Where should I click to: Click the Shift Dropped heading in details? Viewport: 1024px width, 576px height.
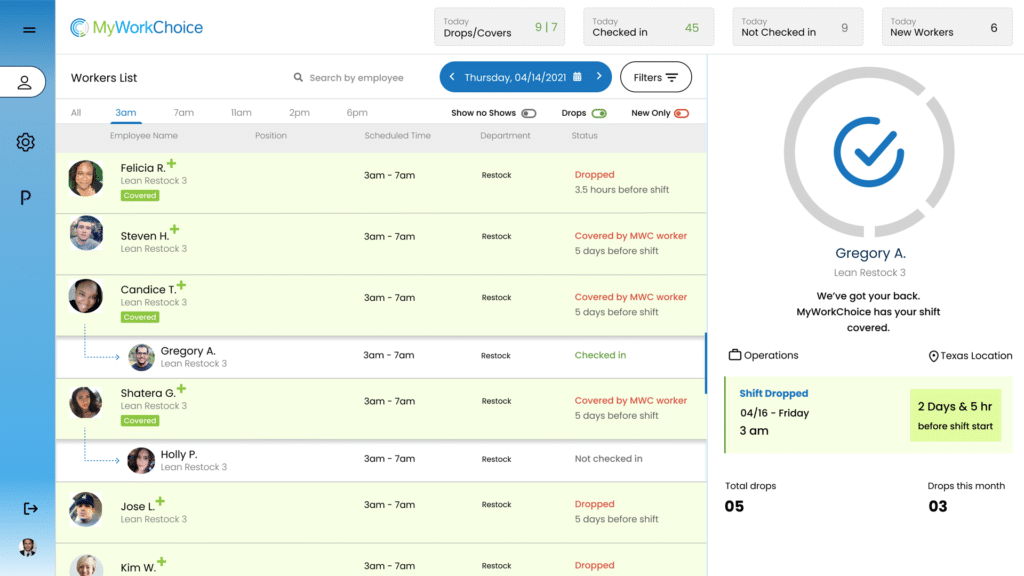[773, 393]
